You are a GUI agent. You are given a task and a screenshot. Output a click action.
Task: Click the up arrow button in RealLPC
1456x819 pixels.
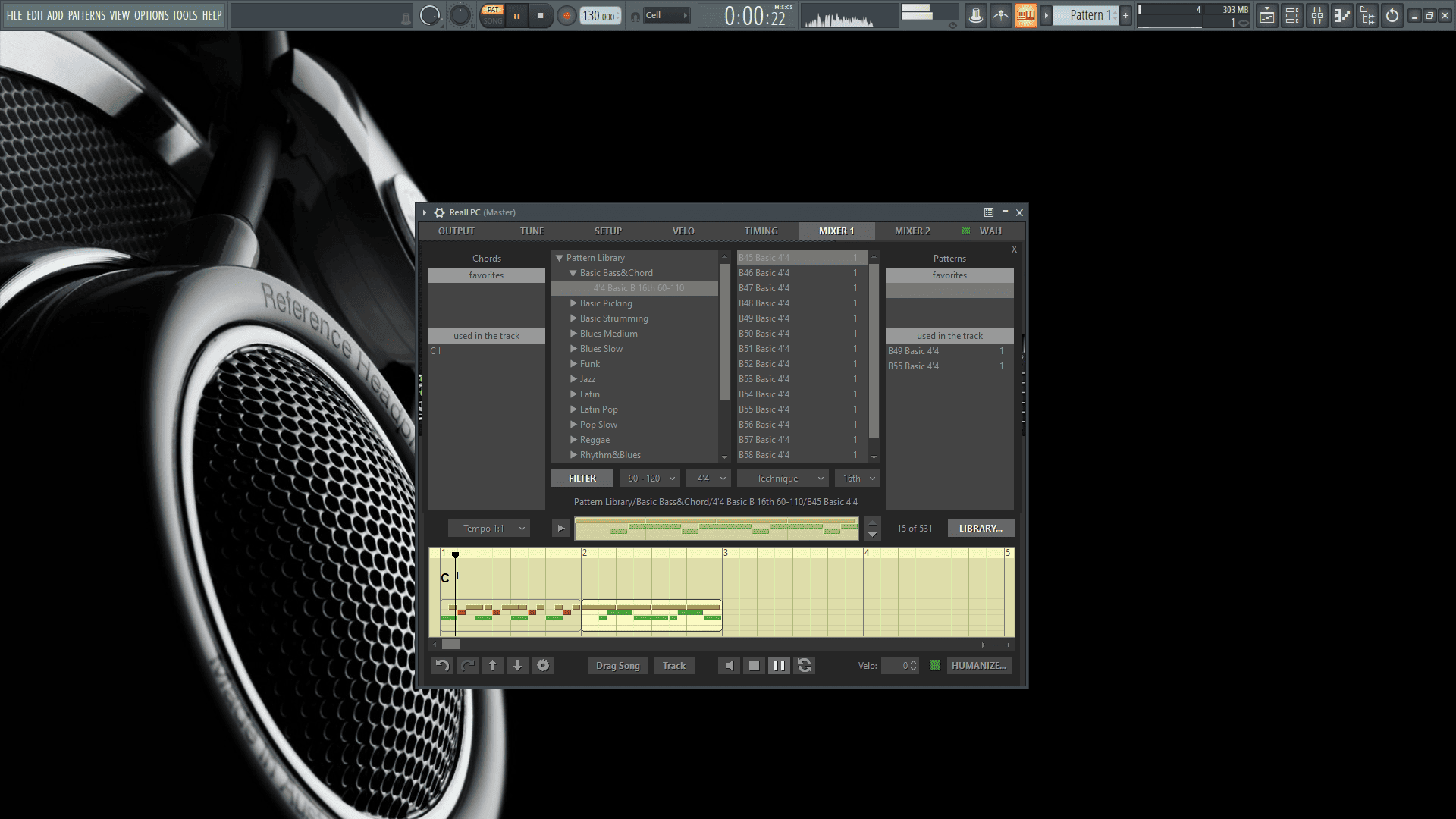tap(492, 666)
